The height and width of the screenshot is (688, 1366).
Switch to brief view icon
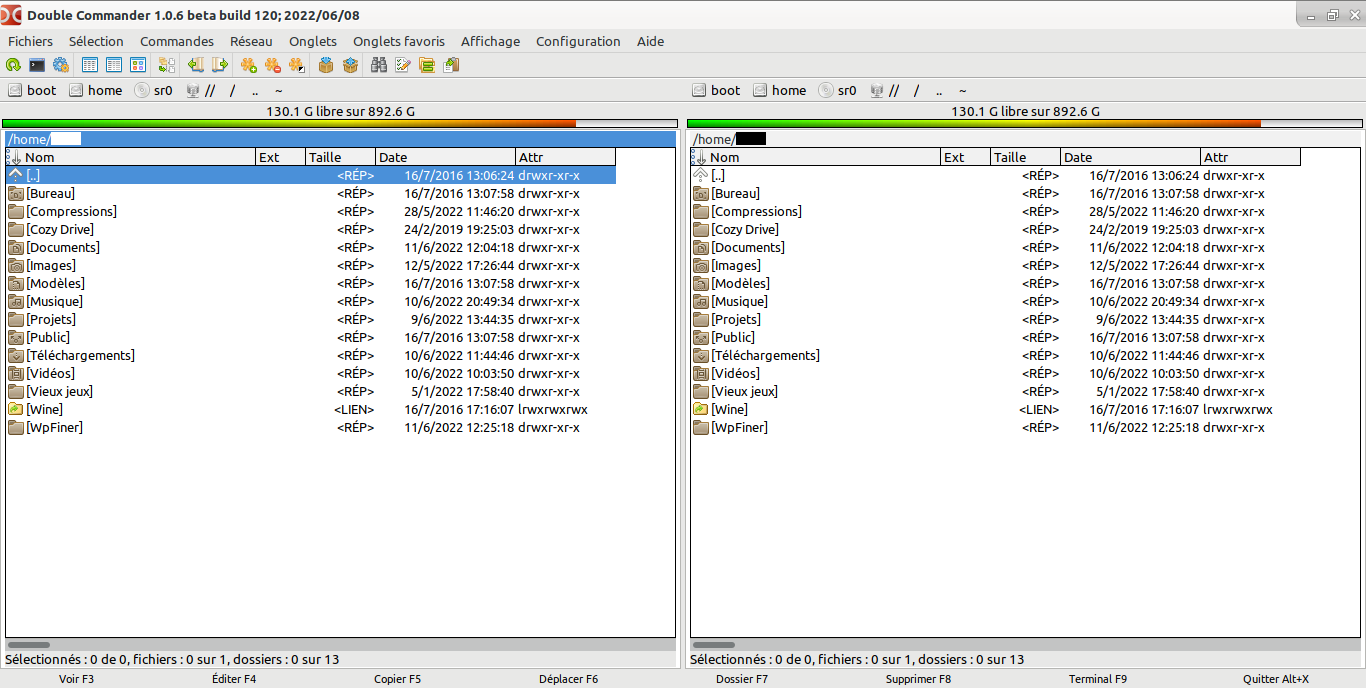click(x=90, y=65)
